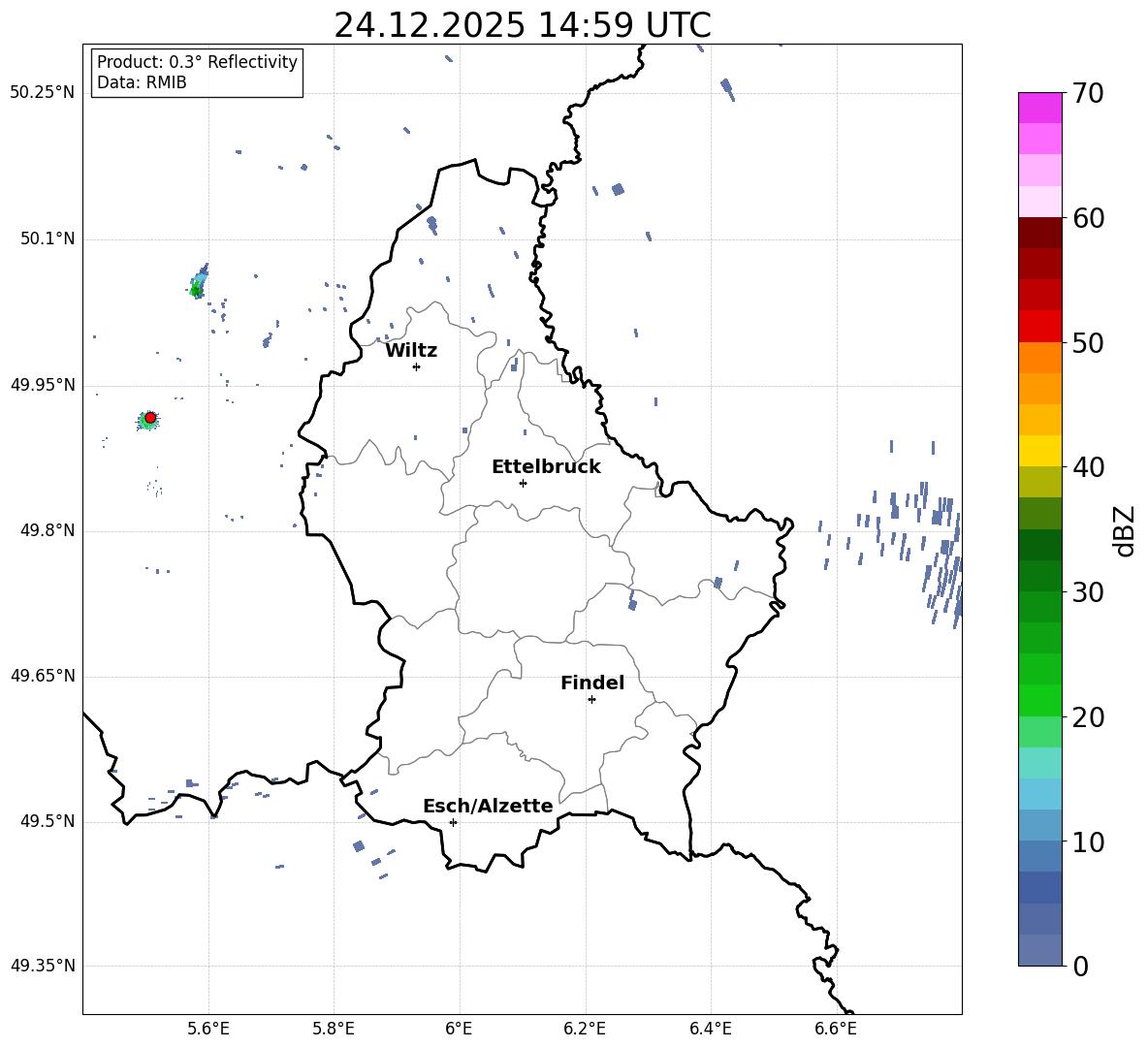The image size is (1148, 1048).
Task: Click the 49.8°N latitude label
Action: click(48, 530)
